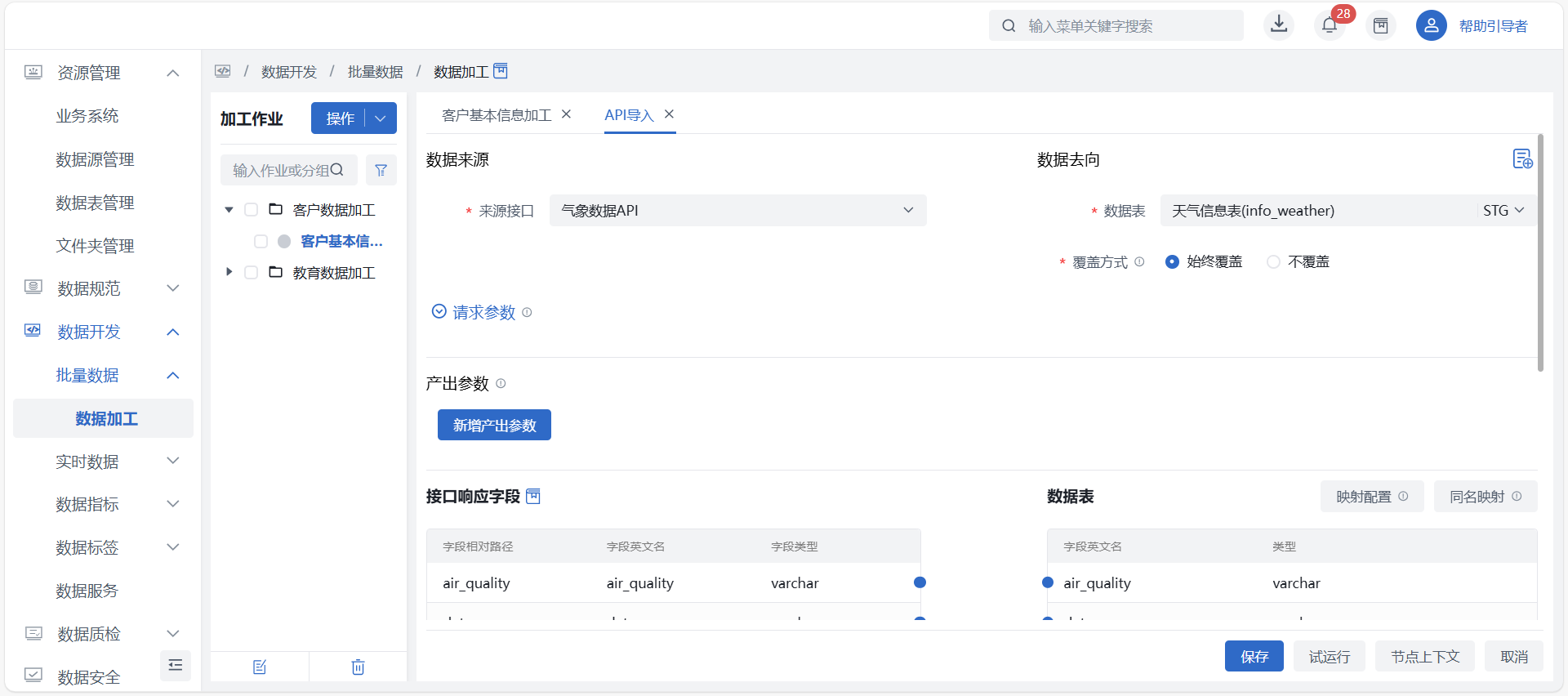The image size is (1568, 696).
Task: Click add-table icon next to 数据去向
Action: tap(1522, 158)
